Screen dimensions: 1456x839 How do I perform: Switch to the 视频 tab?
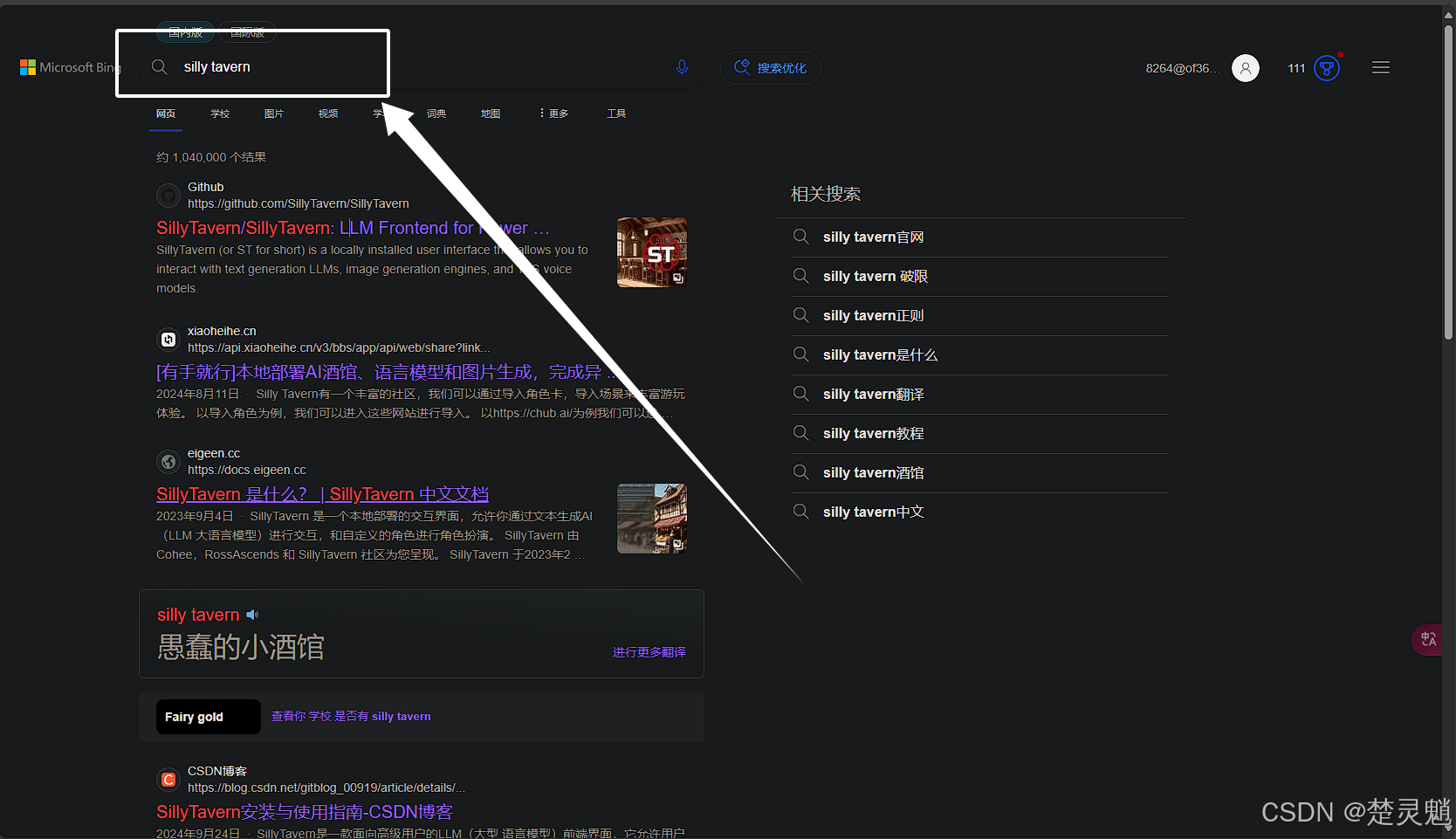[328, 113]
